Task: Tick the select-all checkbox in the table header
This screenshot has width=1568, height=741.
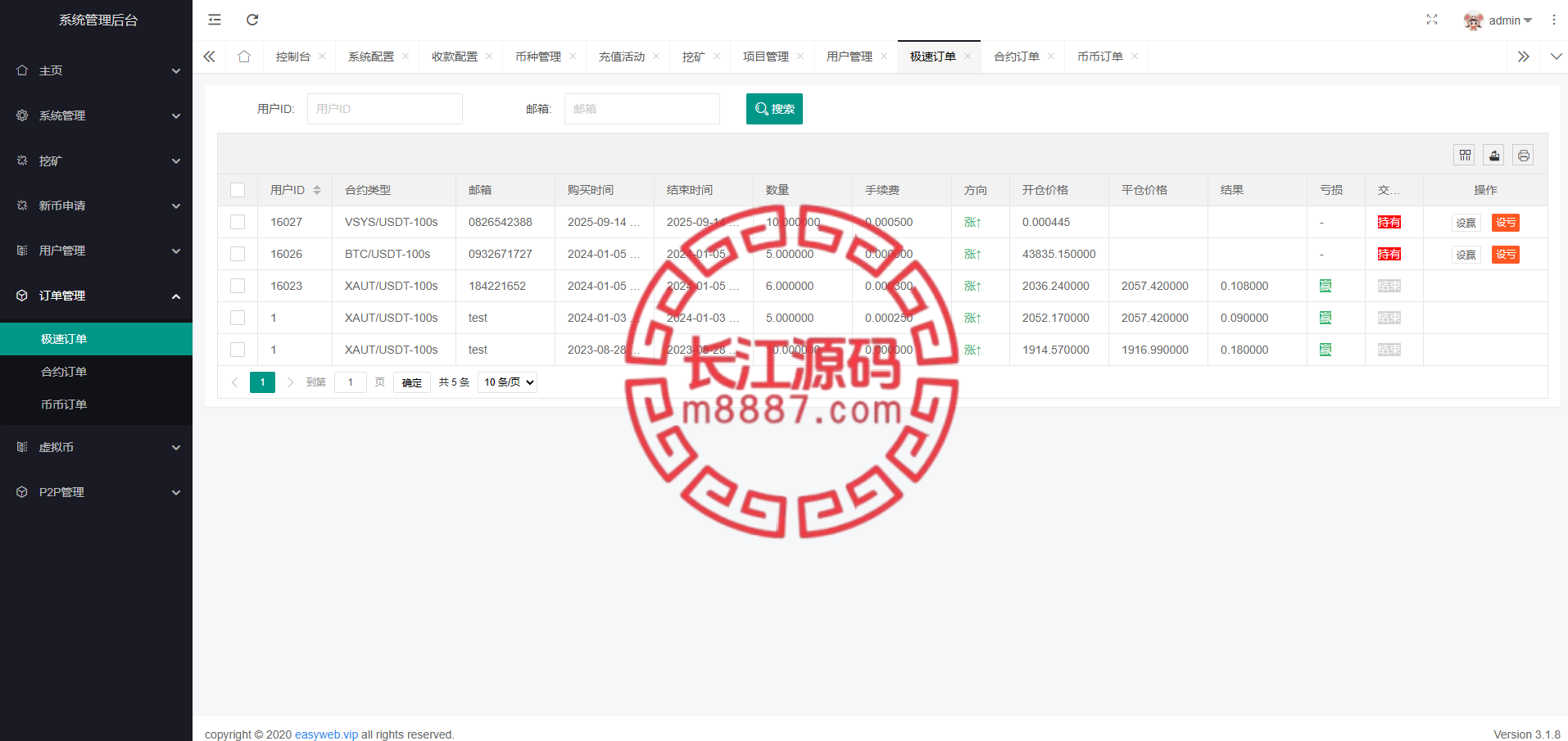Action: click(238, 190)
